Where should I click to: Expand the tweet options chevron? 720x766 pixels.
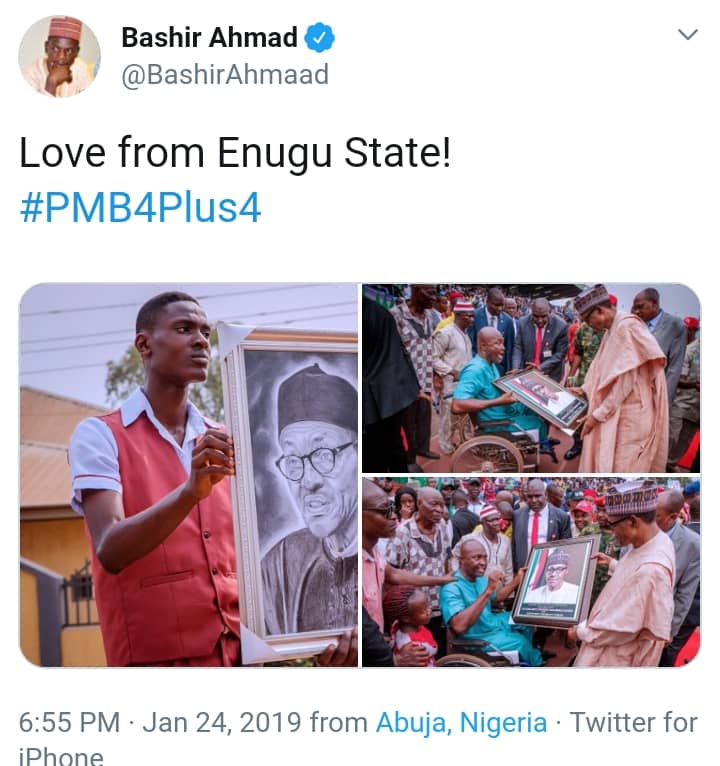pos(687,35)
